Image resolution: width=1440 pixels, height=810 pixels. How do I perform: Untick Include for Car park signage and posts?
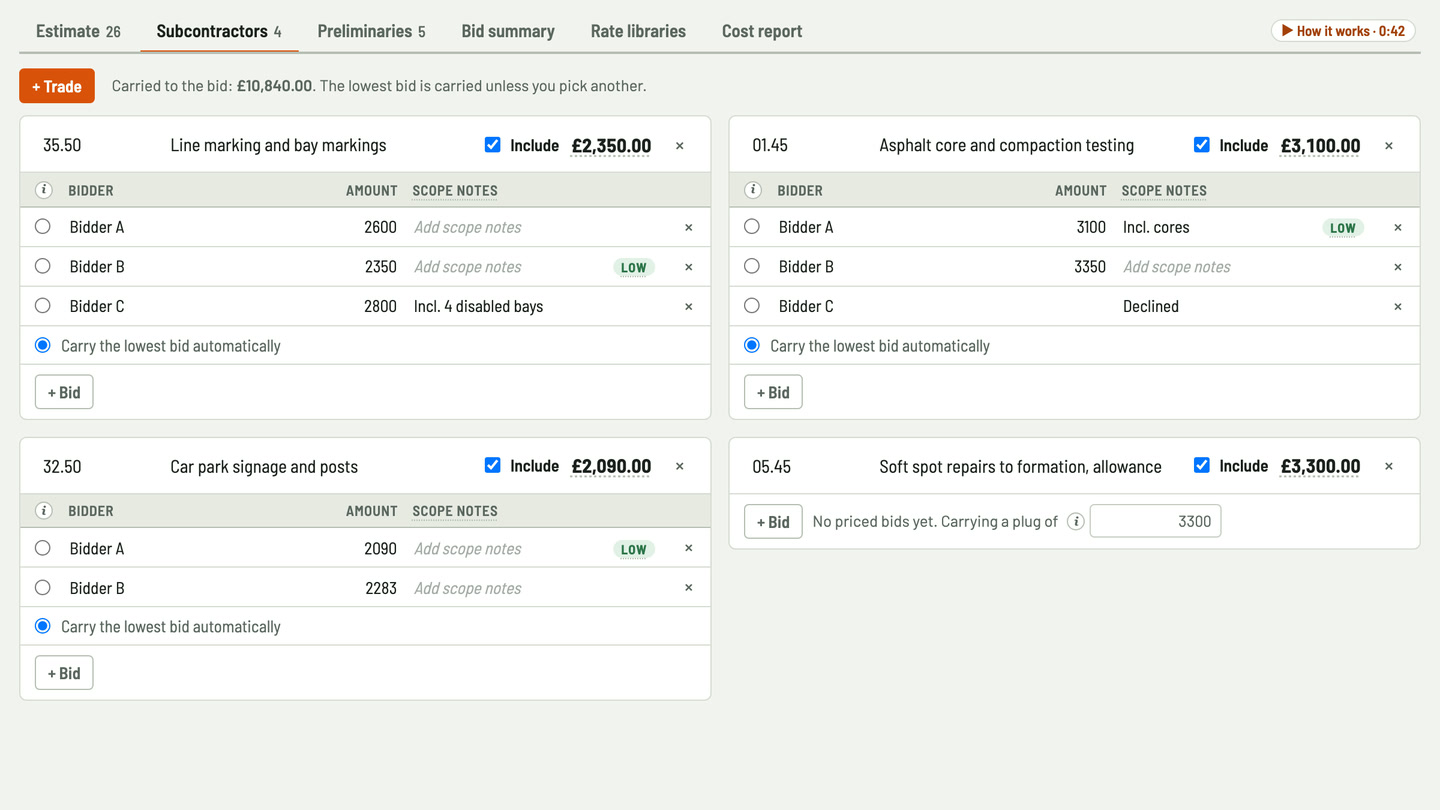click(492, 465)
